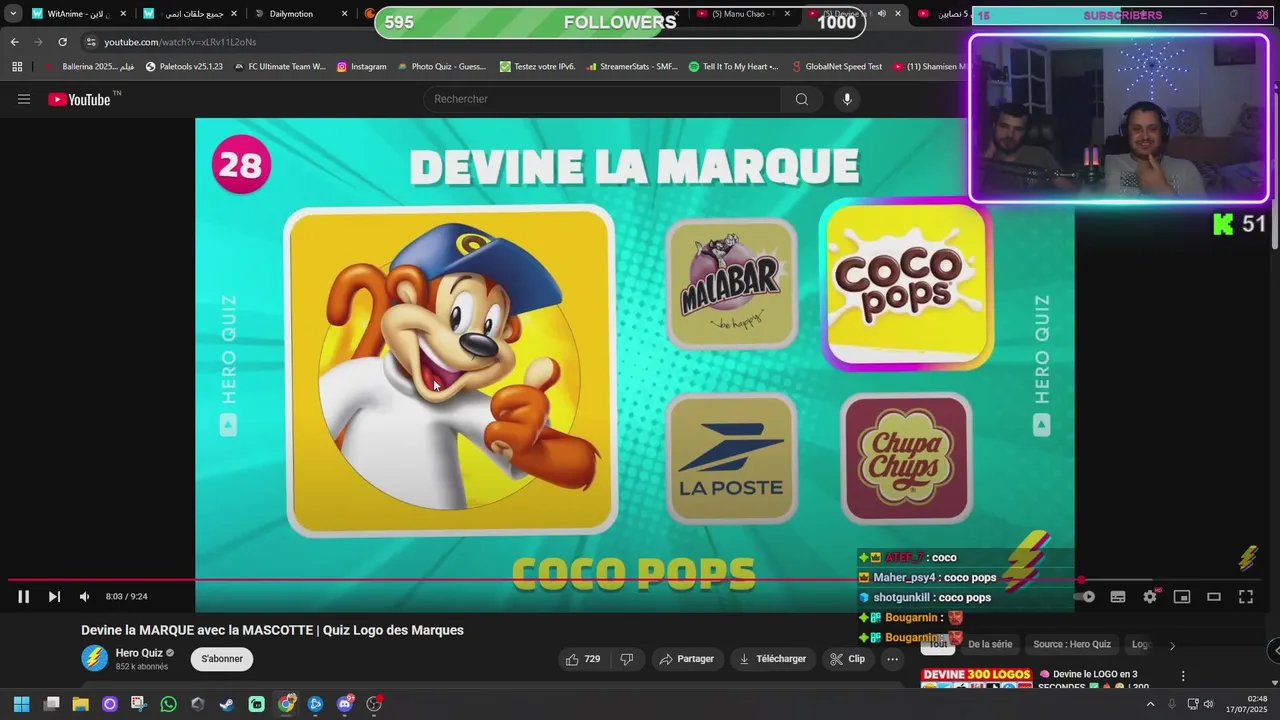Subscribe with the S'abonner button
Viewport: 1280px width, 720px height.
click(222, 659)
